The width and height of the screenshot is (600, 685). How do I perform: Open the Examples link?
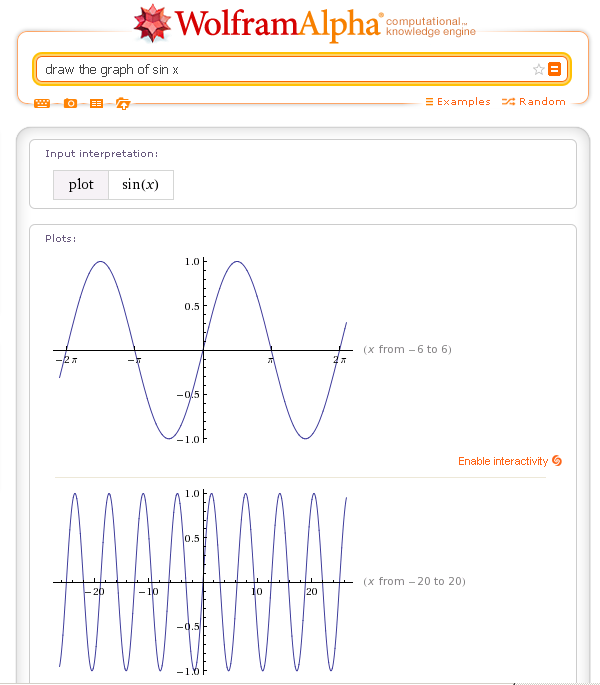point(458,101)
